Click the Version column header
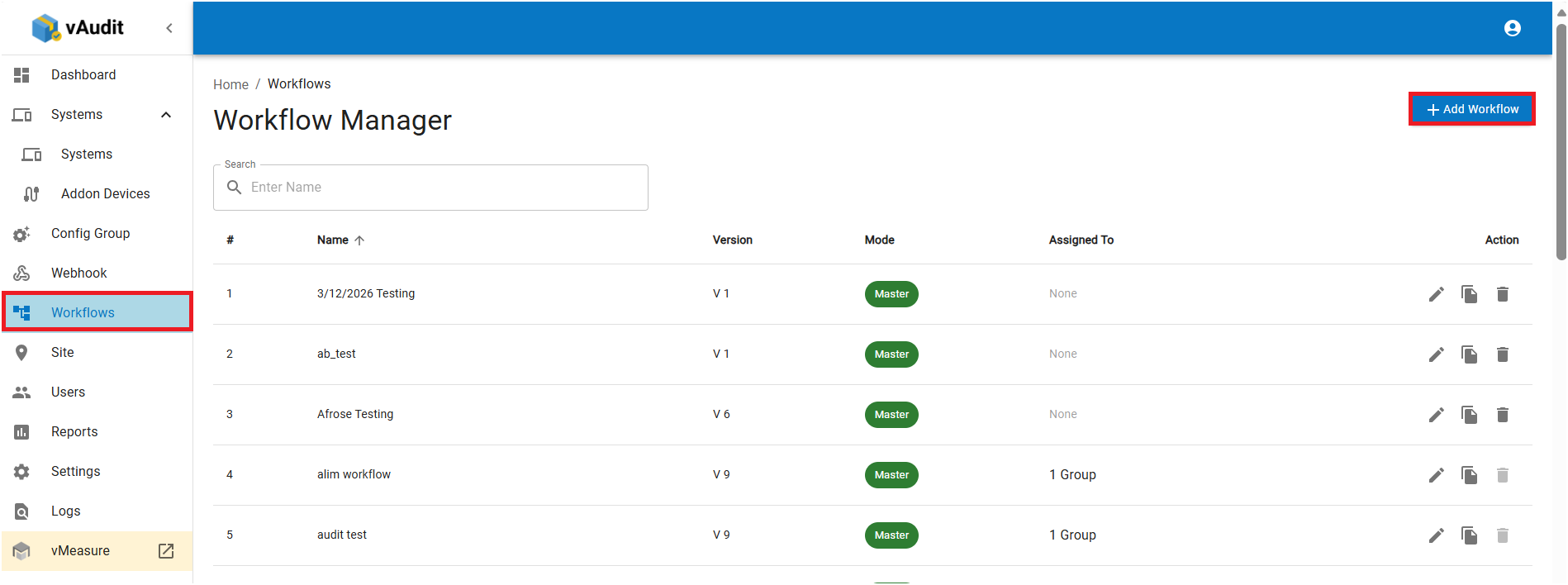The height and width of the screenshot is (585, 1568). [733, 240]
